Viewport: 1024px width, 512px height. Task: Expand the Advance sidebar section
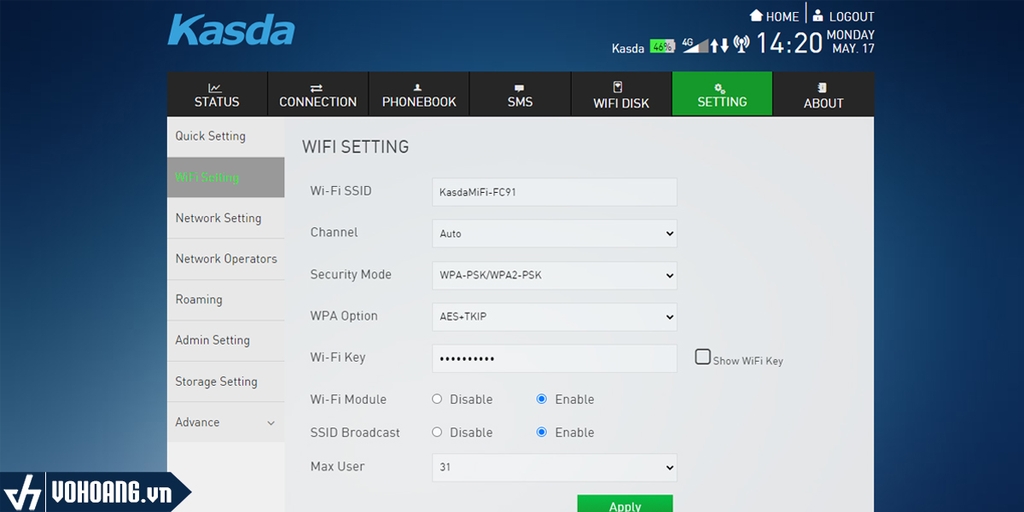pos(225,423)
